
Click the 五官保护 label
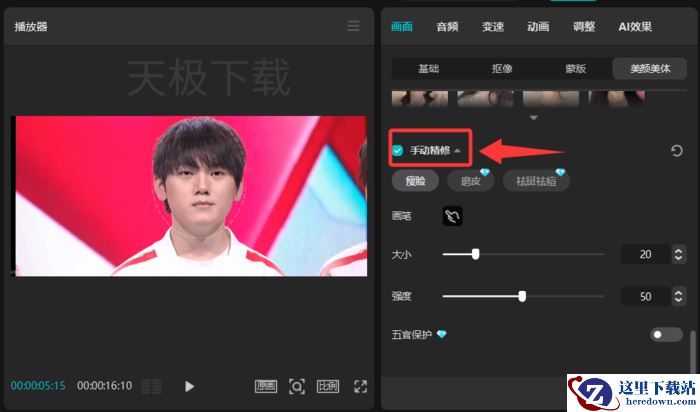412,334
